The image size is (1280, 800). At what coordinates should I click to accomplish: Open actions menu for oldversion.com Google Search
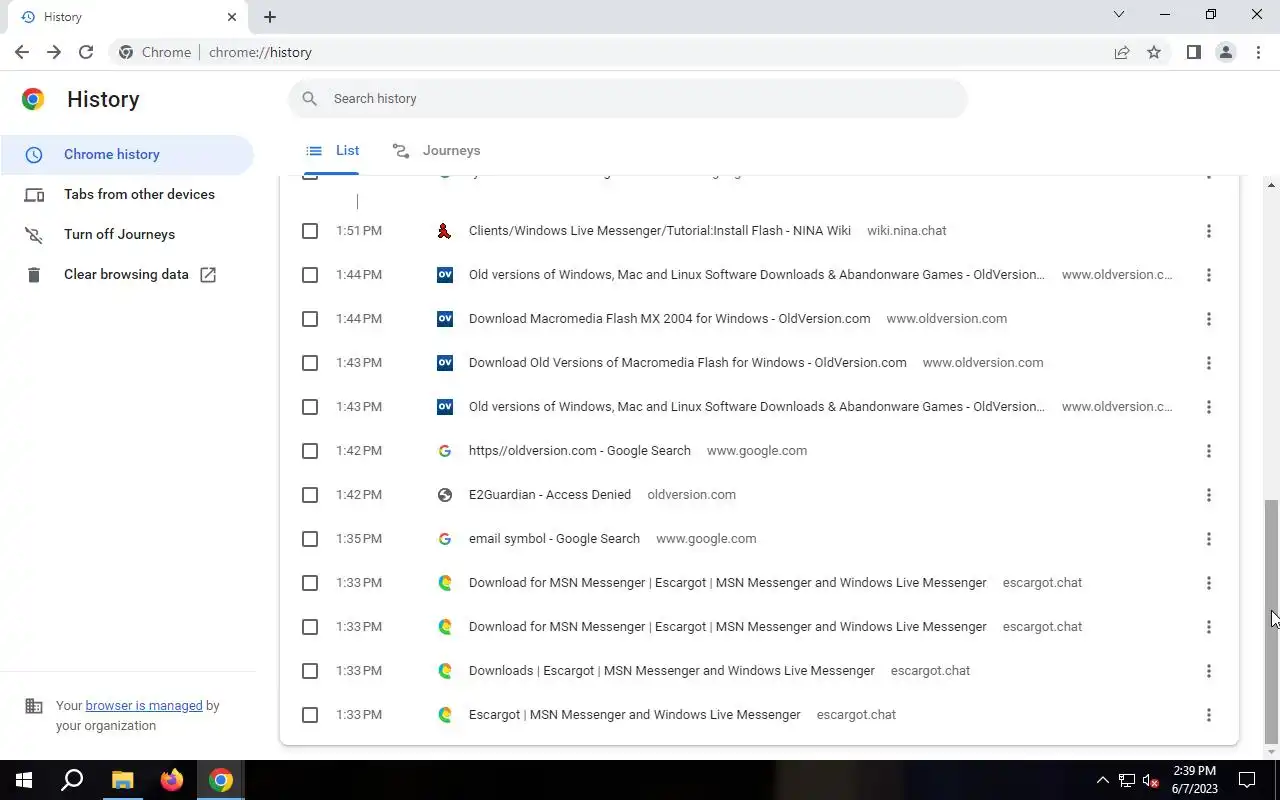click(x=1208, y=451)
